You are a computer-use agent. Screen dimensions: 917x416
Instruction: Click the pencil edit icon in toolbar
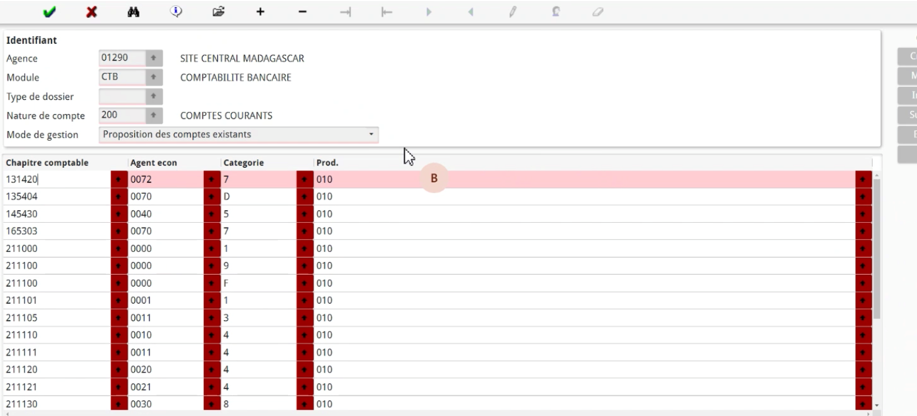pyautogui.click(x=513, y=12)
